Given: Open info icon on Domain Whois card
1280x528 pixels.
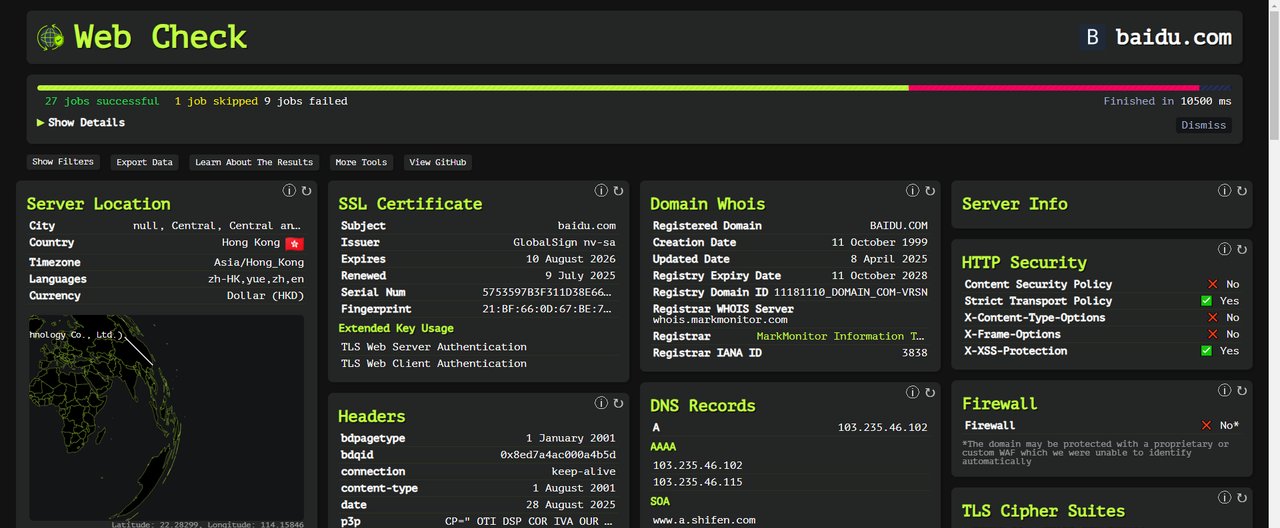Looking at the screenshot, I should [913, 190].
